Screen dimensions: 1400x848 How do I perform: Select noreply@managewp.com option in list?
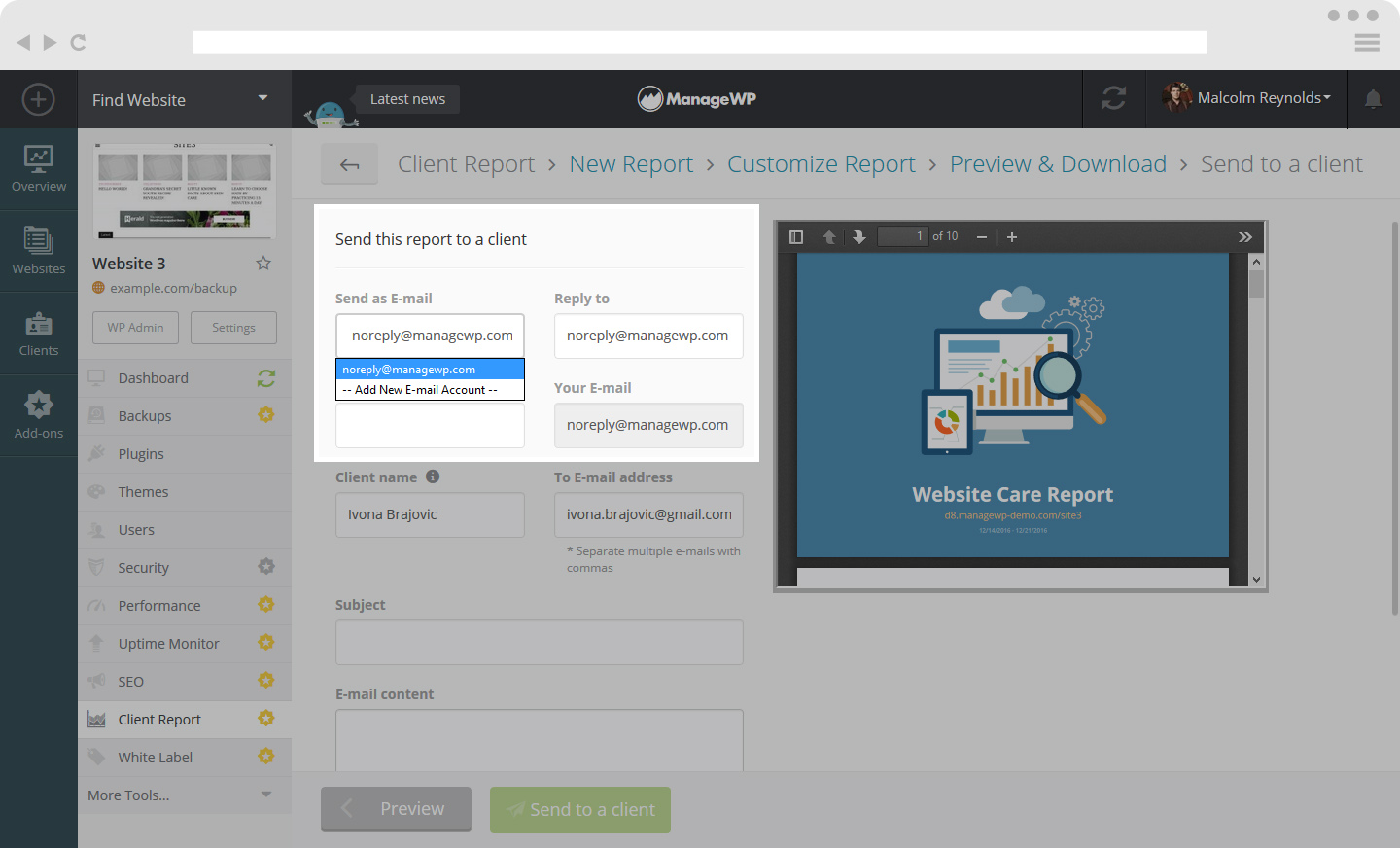430,370
